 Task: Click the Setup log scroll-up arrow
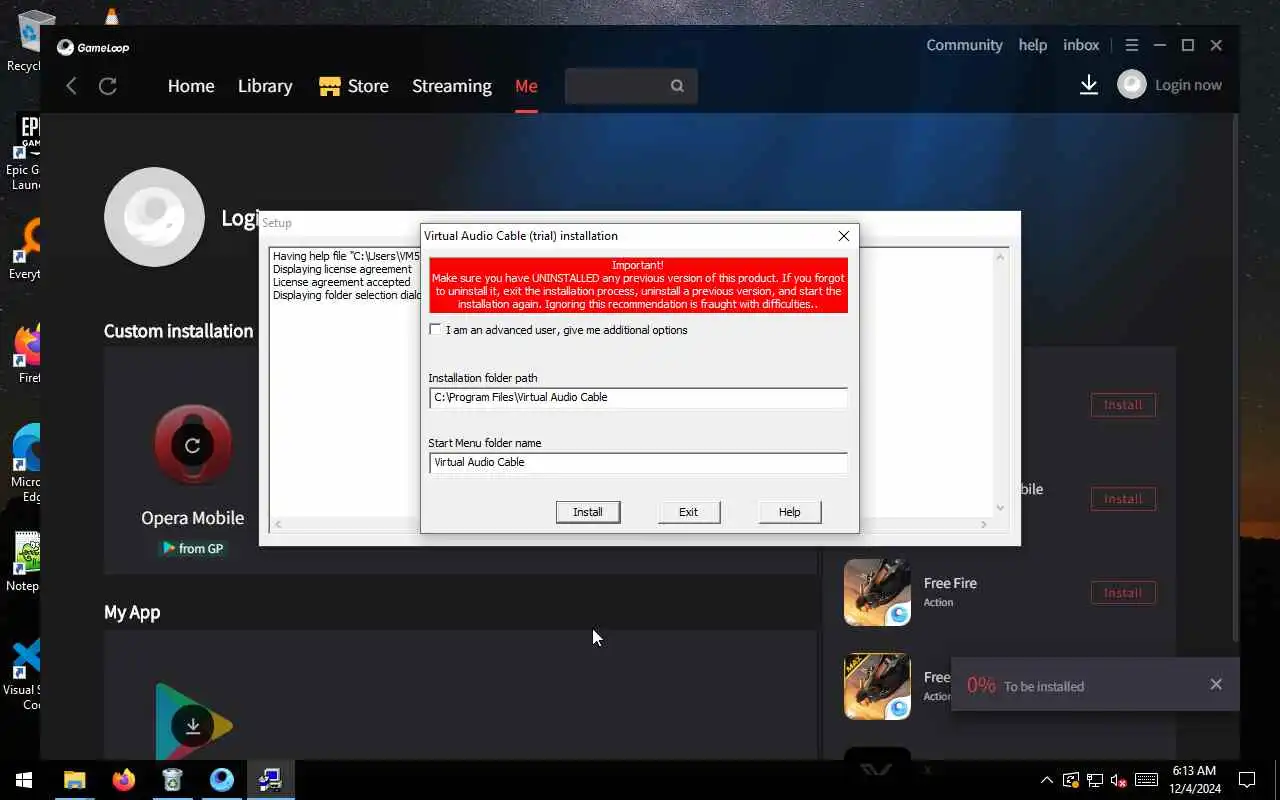(x=999, y=257)
